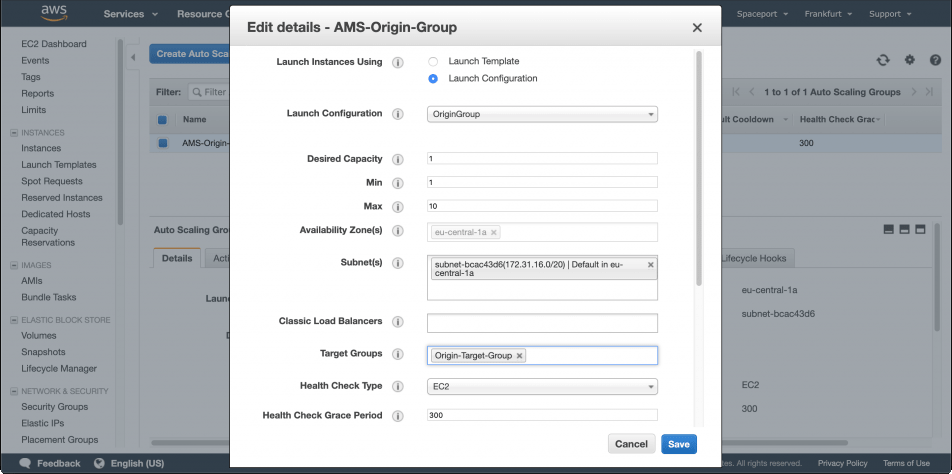Viewport: 952px width, 474px height.
Task: Collapse the IMAGES sidebar section
Action: (x=14, y=265)
